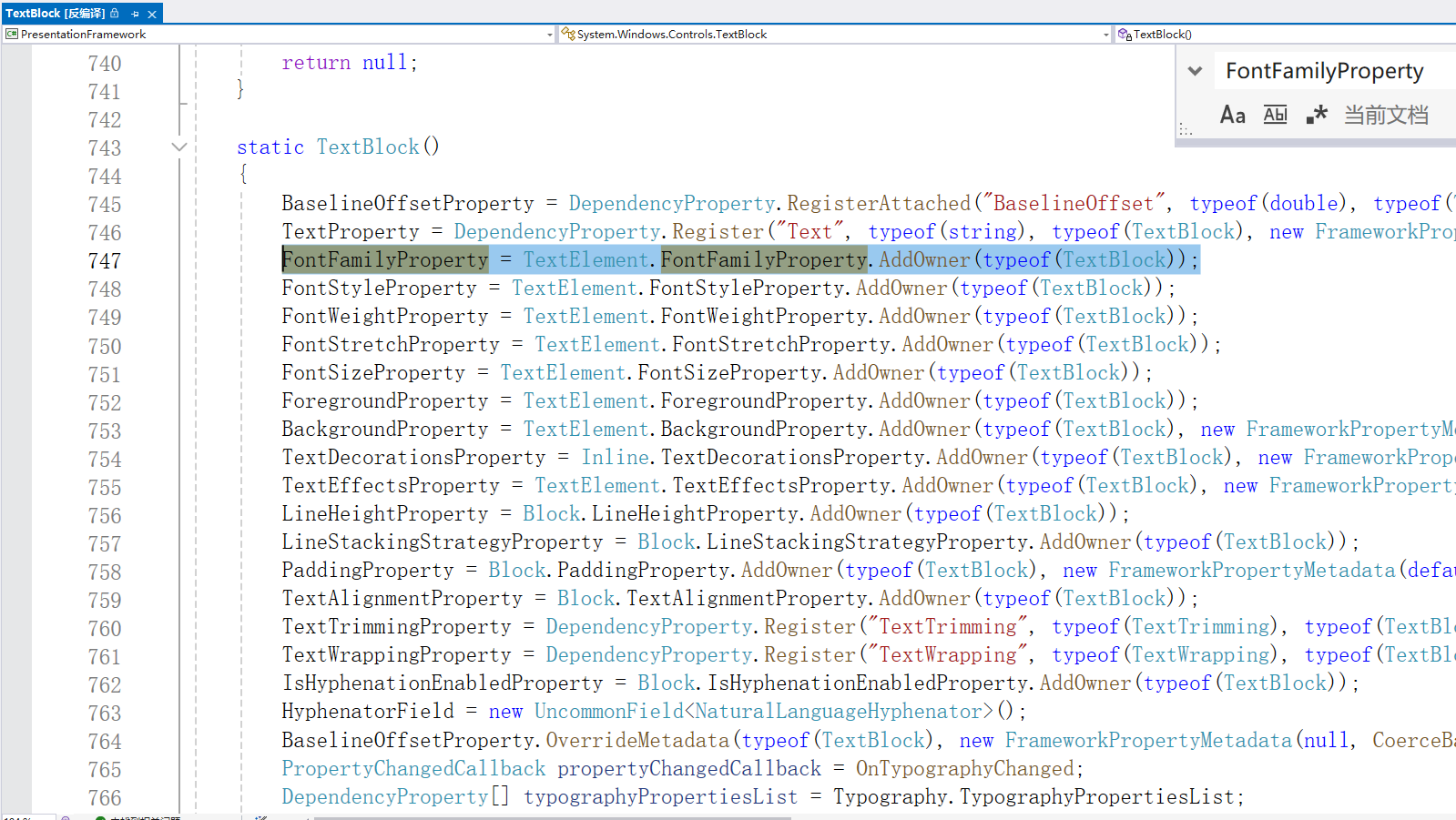Select the TextBlock decompiled document tab

tap(55, 14)
